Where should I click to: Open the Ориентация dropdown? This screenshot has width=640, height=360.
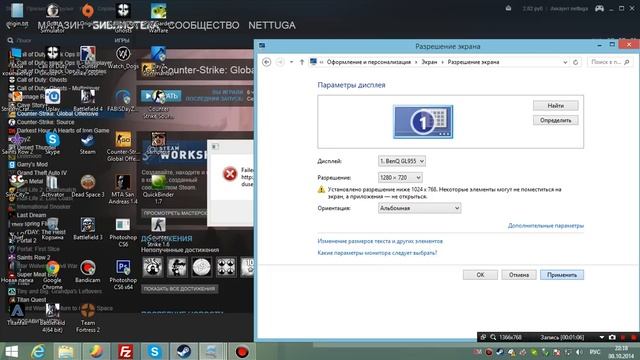419,208
